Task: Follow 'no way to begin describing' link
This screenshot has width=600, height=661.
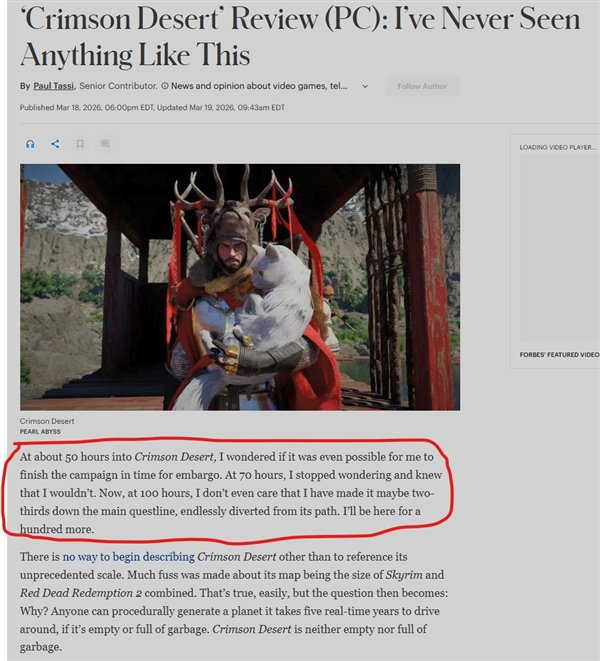Action: pos(129,557)
